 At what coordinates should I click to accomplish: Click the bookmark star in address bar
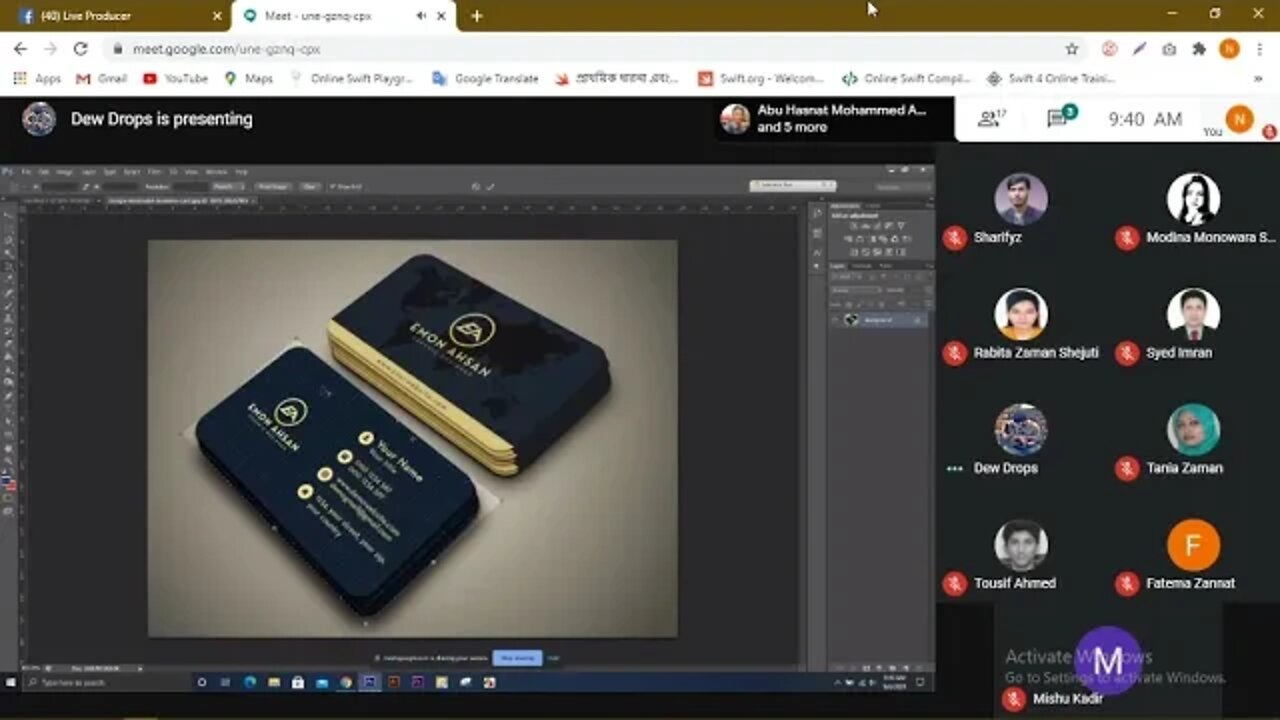[1072, 48]
